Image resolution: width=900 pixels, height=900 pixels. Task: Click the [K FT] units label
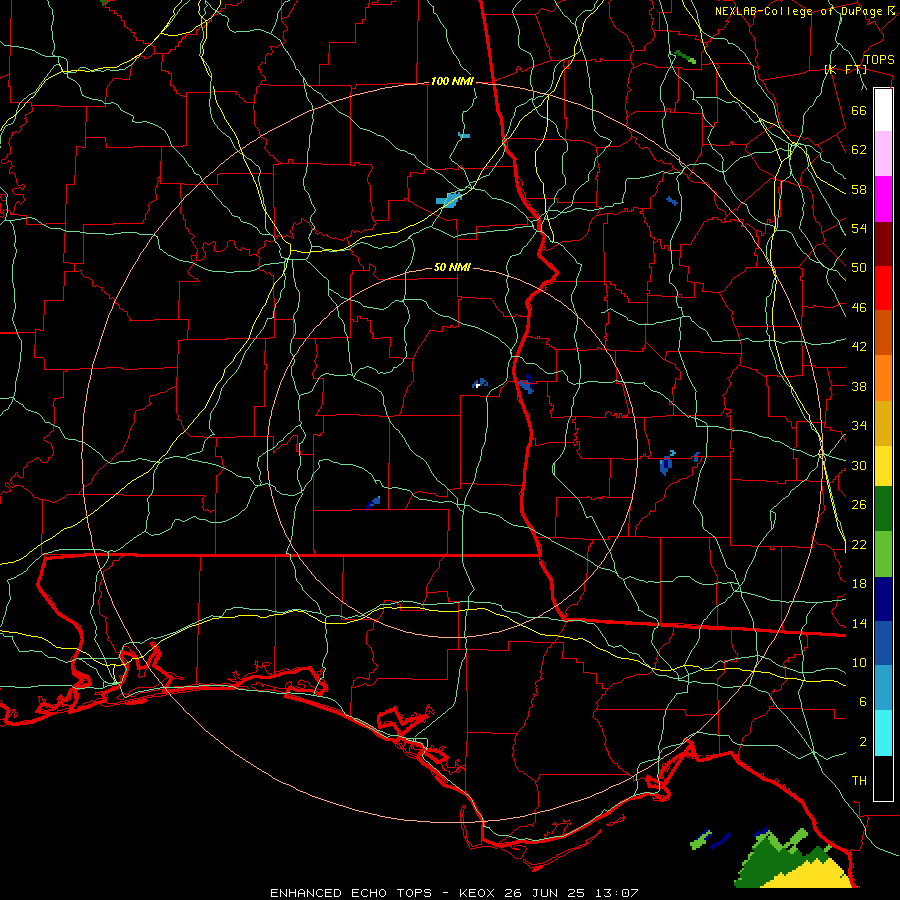(845, 69)
